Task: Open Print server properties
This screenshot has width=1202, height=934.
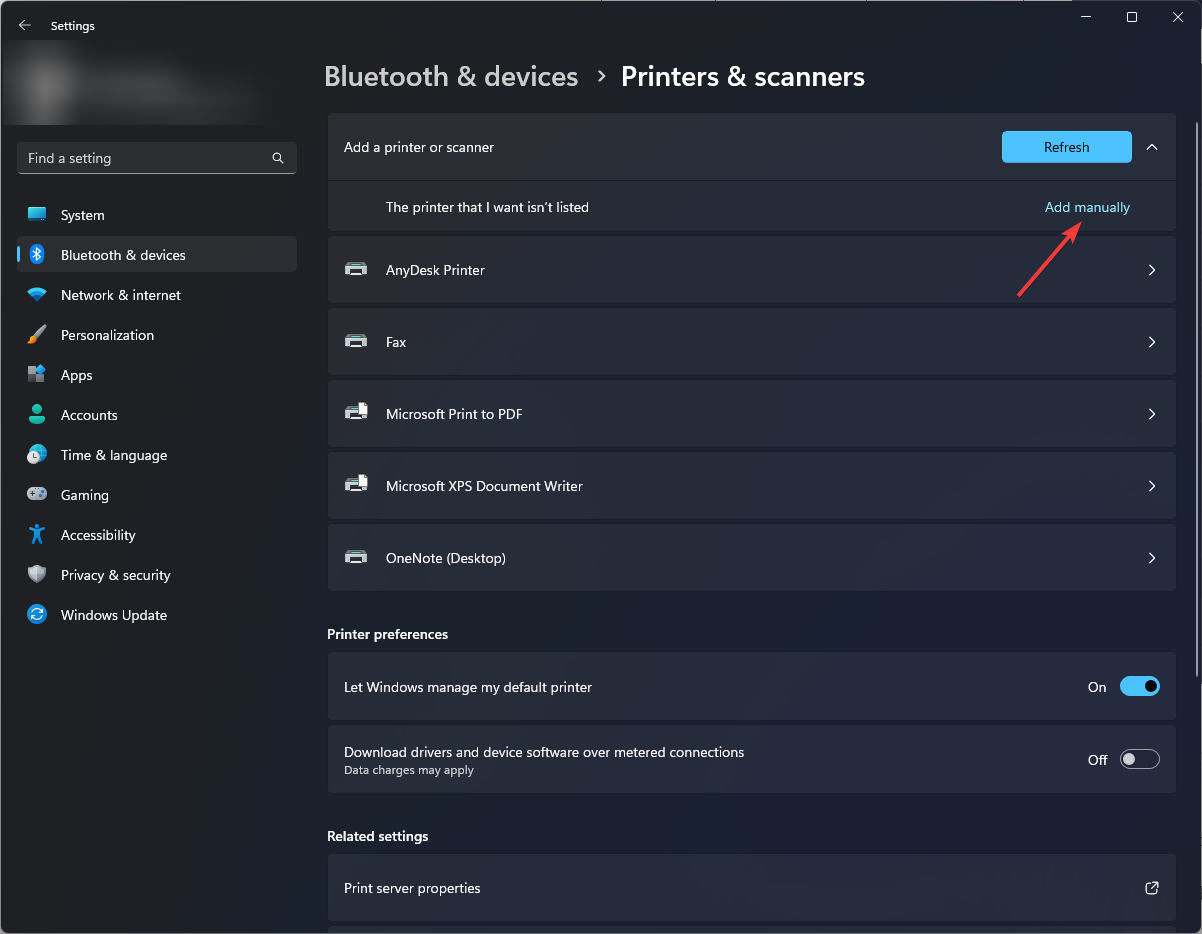Action: [751, 888]
